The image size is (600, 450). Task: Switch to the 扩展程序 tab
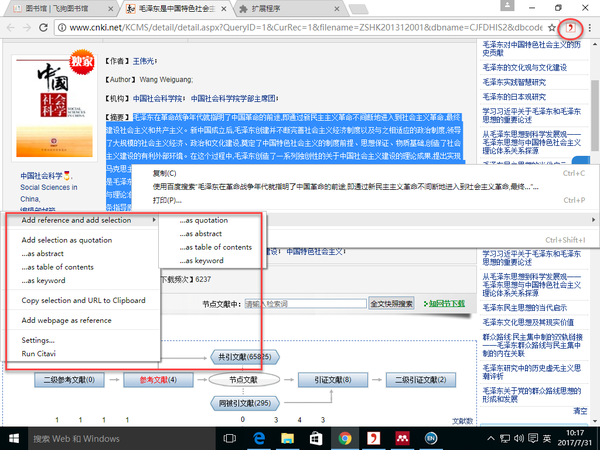[x=289, y=9]
